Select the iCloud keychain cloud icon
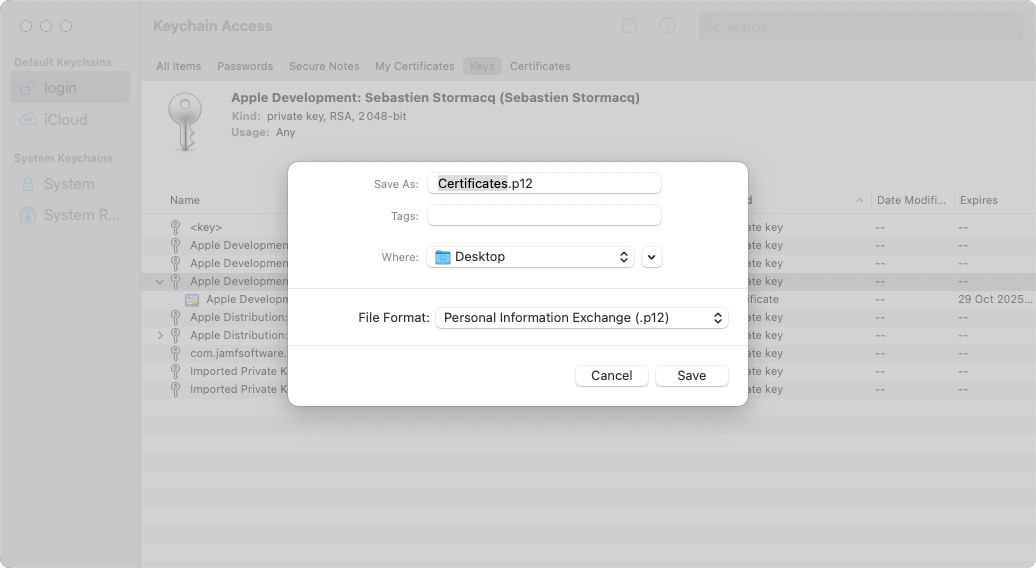 pyautogui.click(x=28, y=120)
